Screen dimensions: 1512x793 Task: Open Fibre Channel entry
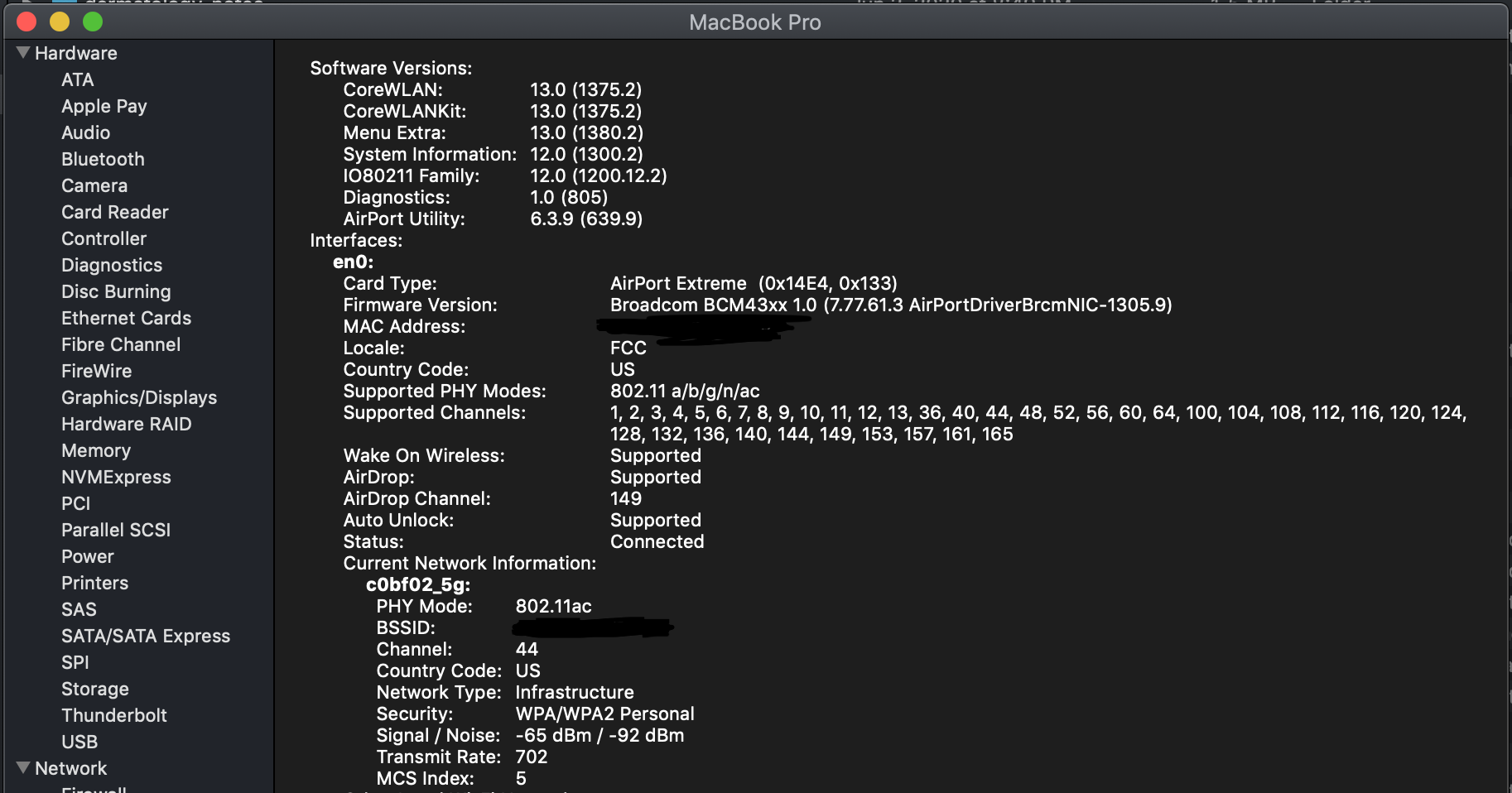coord(121,344)
